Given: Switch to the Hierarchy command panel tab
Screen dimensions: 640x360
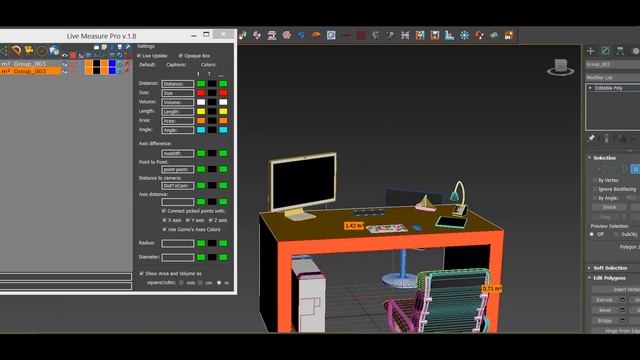Looking at the screenshot, I should 620,51.
